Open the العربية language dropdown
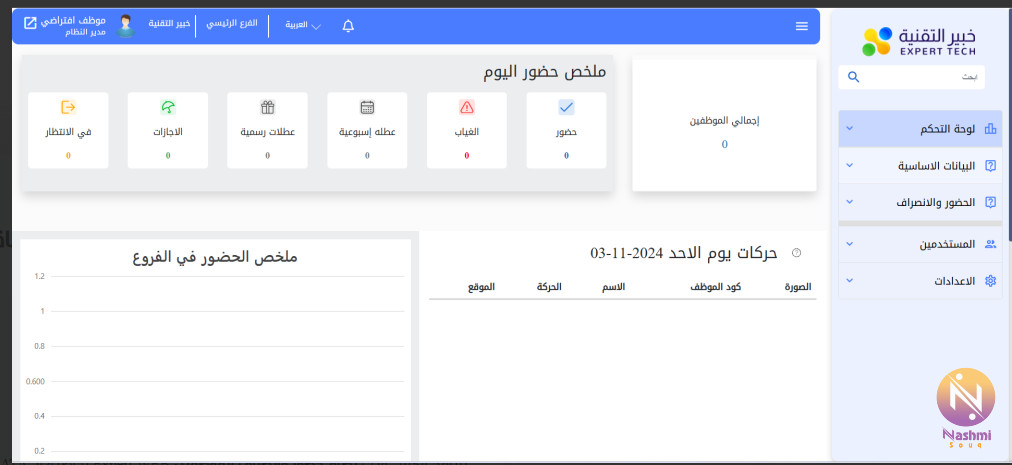 302,25
